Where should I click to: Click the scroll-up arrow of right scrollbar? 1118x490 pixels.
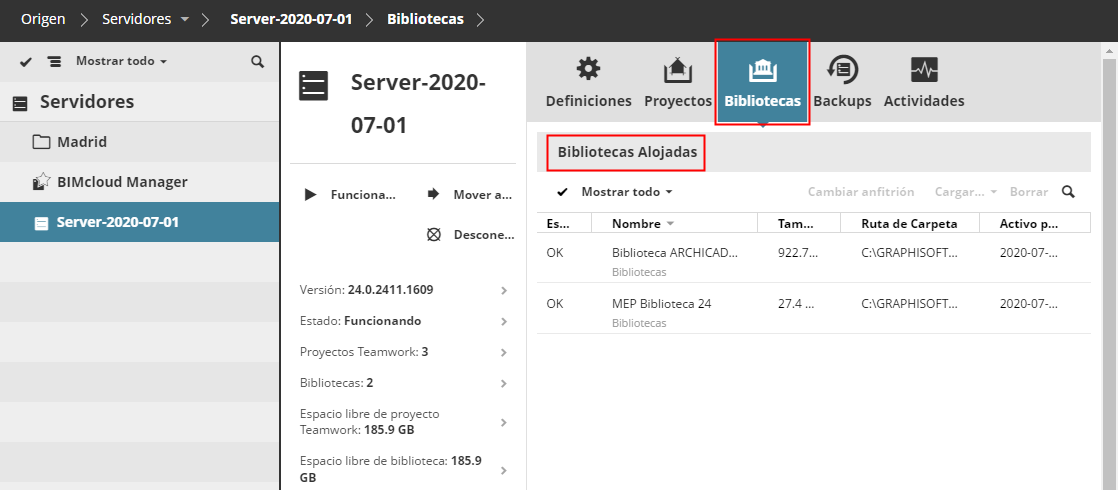(1109, 51)
